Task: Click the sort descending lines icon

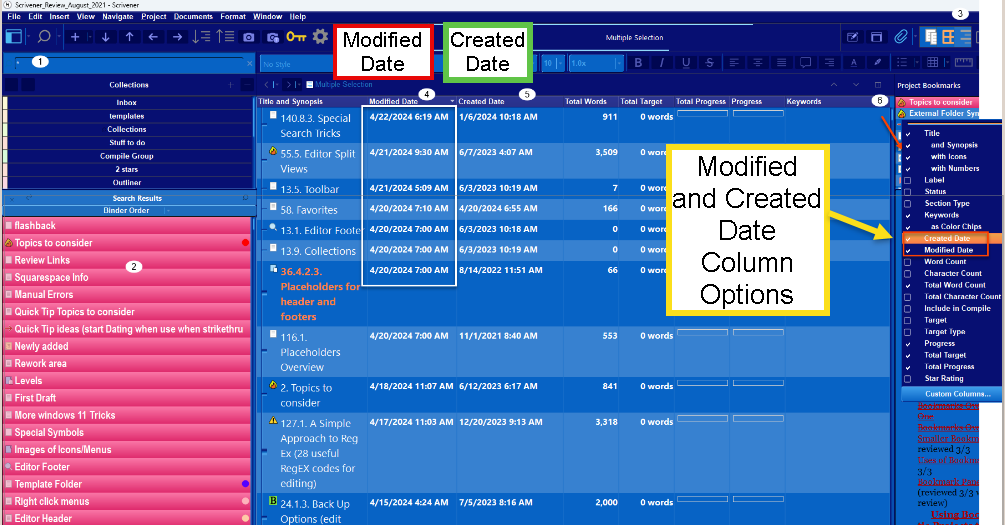Action: pyautogui.click(x=201, y=37)
